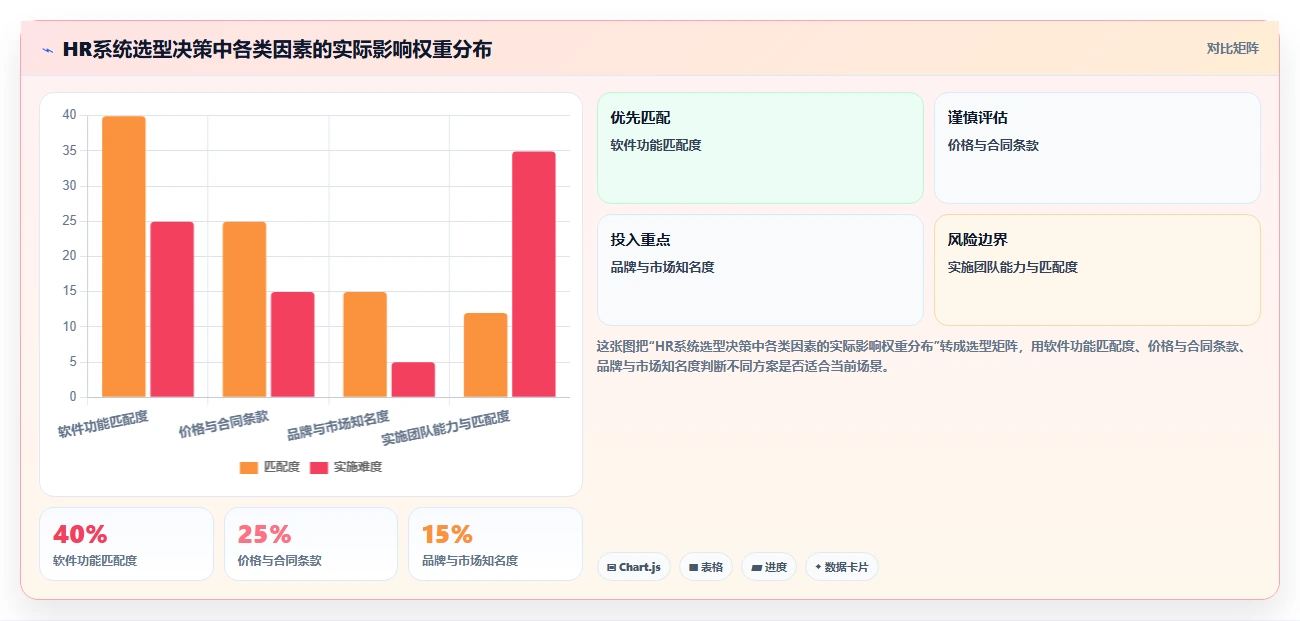Click the description paragraph starting 这张图把
This screenshot has width=1300, height=621.
tap(920, 356)
